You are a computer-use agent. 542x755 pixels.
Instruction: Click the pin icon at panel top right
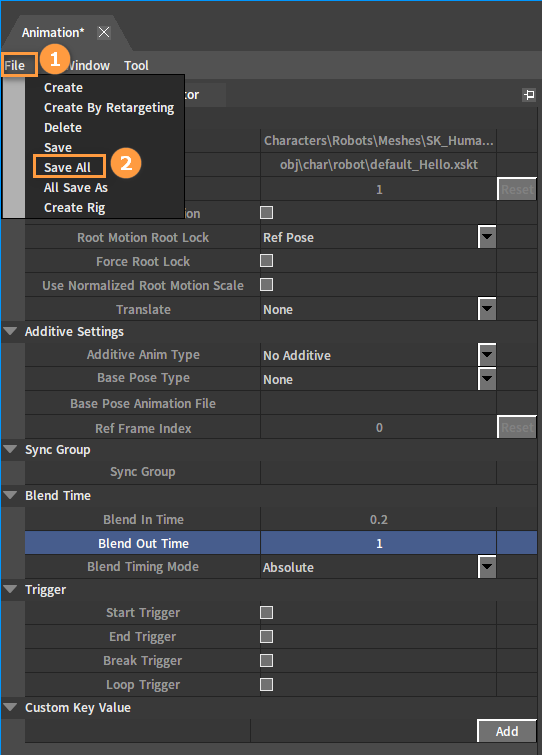tap(529, 95)
